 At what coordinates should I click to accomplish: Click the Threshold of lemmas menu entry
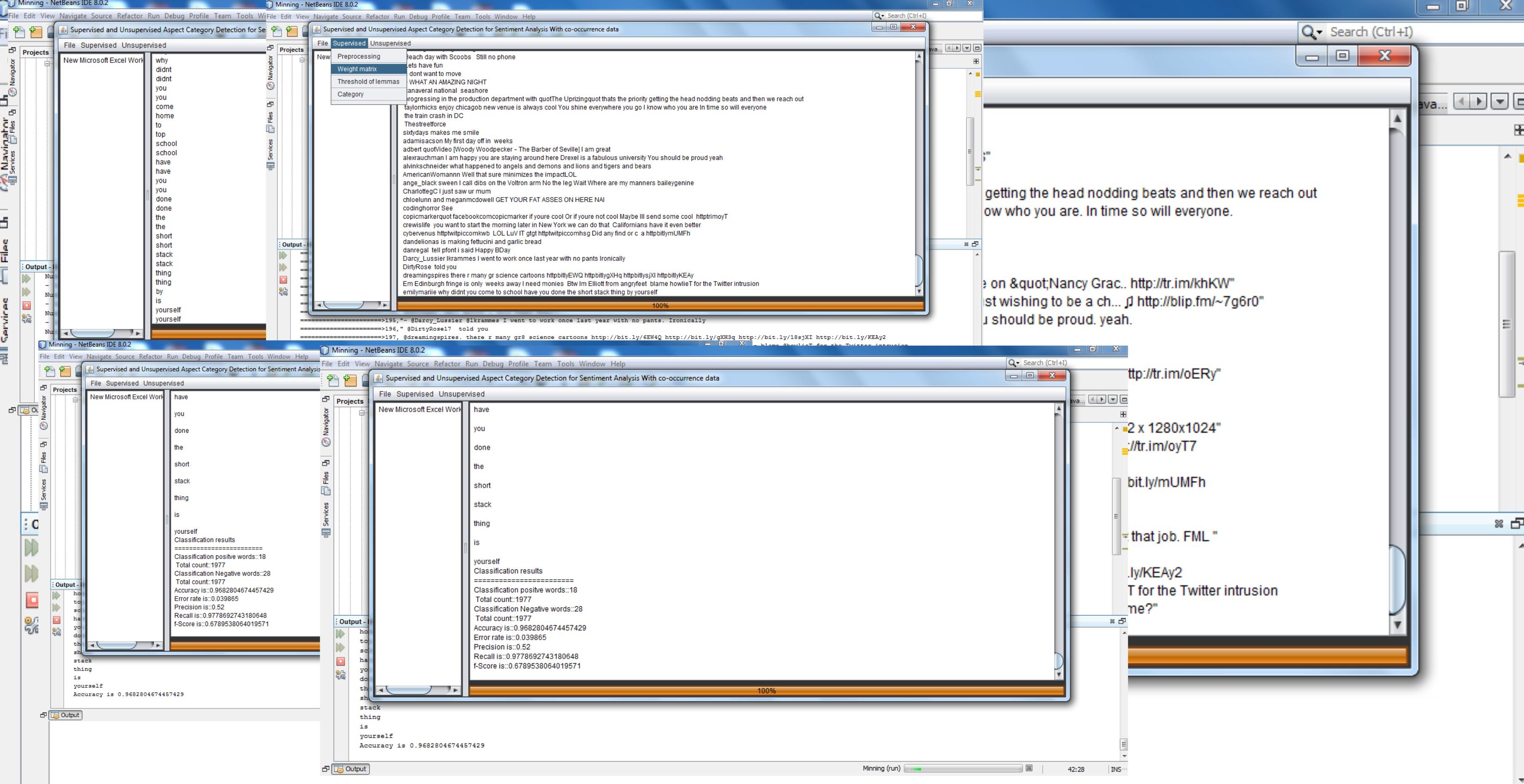[x=368, y=81]
